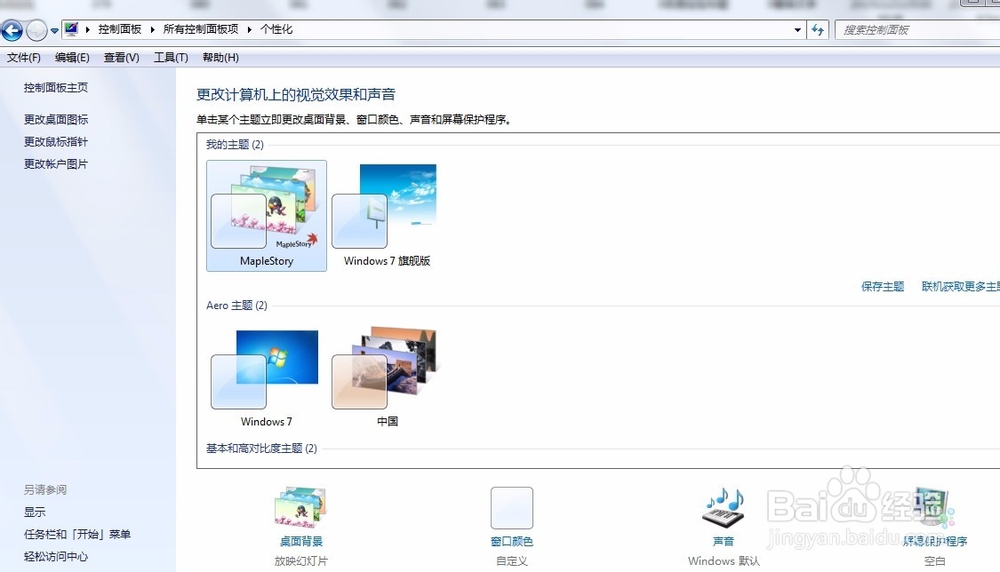Viewport: 1000px width, 572px height.
Task: Expand the chevron after 所有控制面板项 breadcrumb
Action: tap(249, 29)
